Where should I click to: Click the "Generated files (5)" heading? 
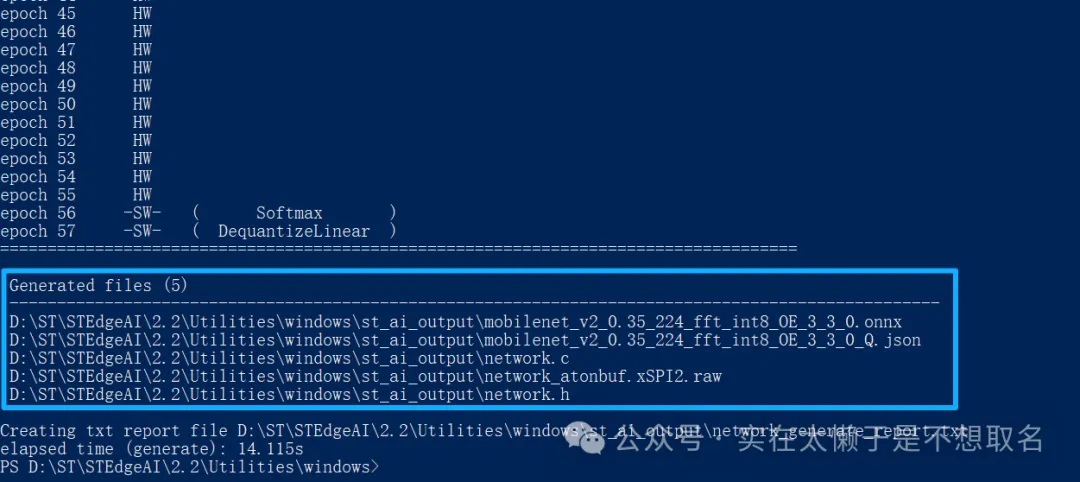pos(98,286)
